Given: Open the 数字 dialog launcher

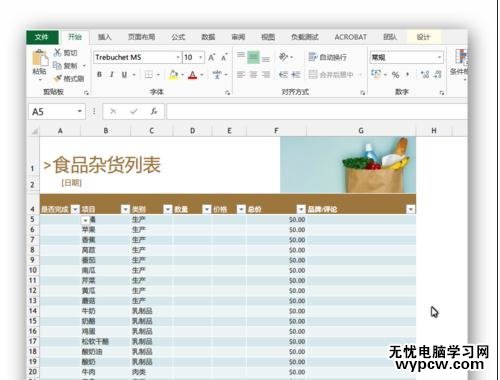Looking at the screenshot, I should [442, 93].
